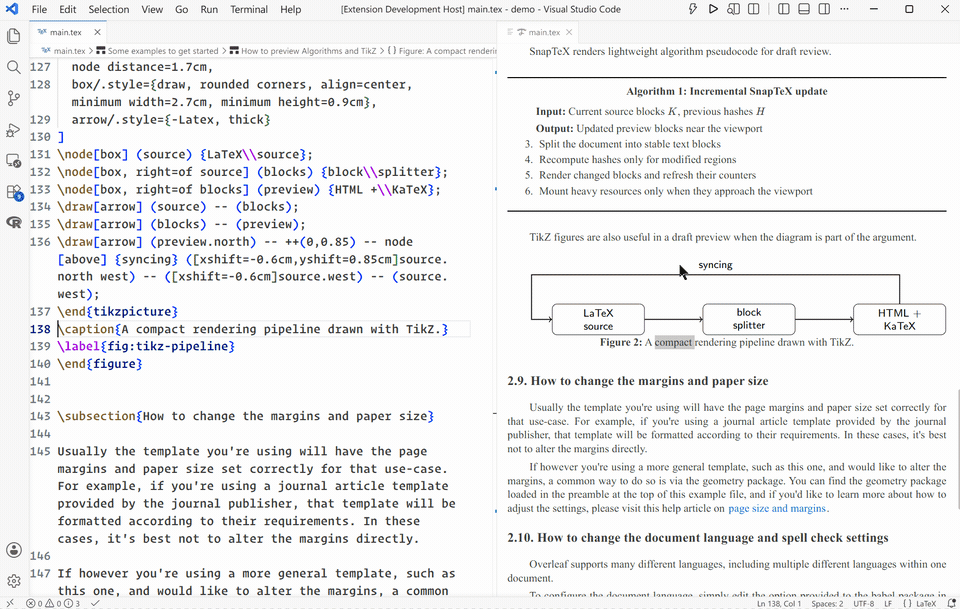960x609 pixels.
Task: Place cursor on line 139 \label{fig:tikz-pipeline}
Action: coord(146,346)
